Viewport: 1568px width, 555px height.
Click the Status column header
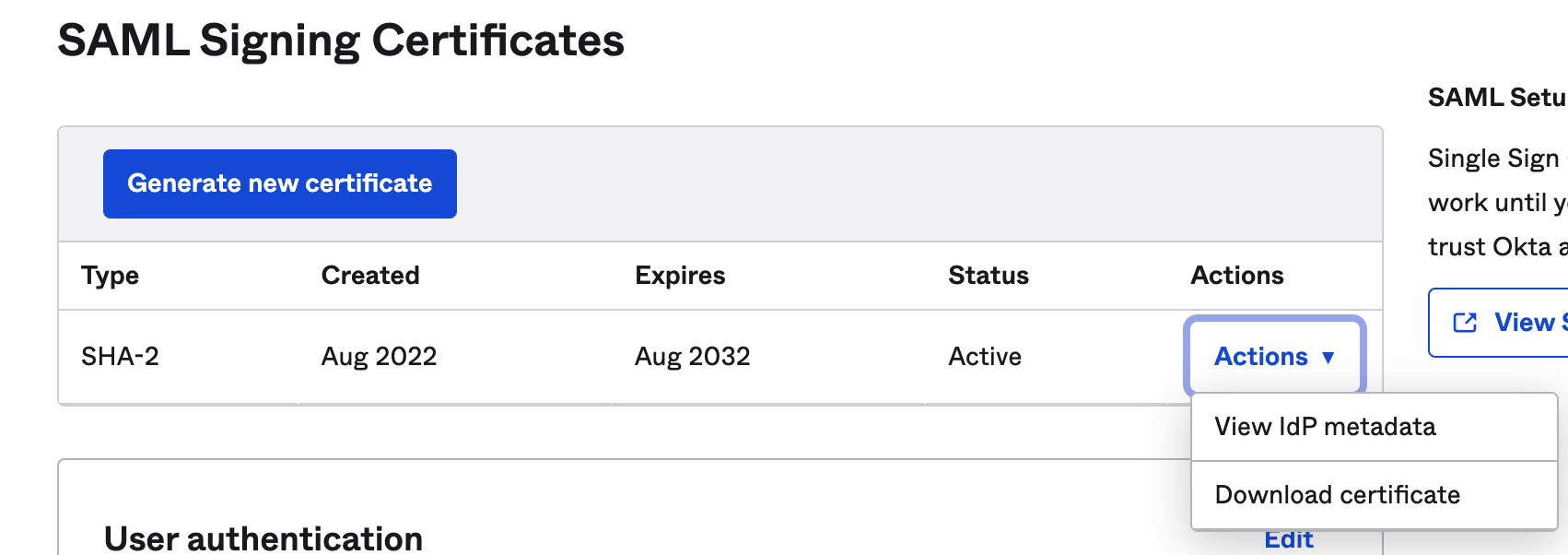pyautogui.click(x=989, y=276)
